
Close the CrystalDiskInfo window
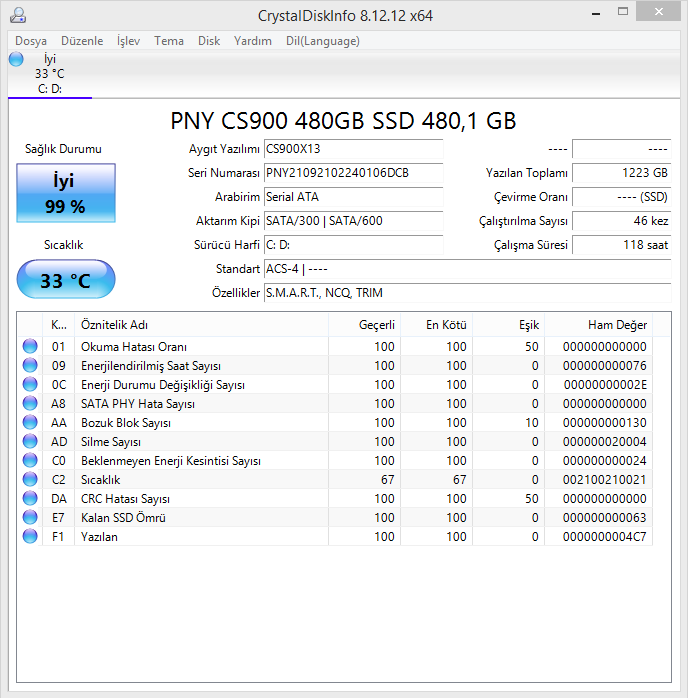click(658, 12)
